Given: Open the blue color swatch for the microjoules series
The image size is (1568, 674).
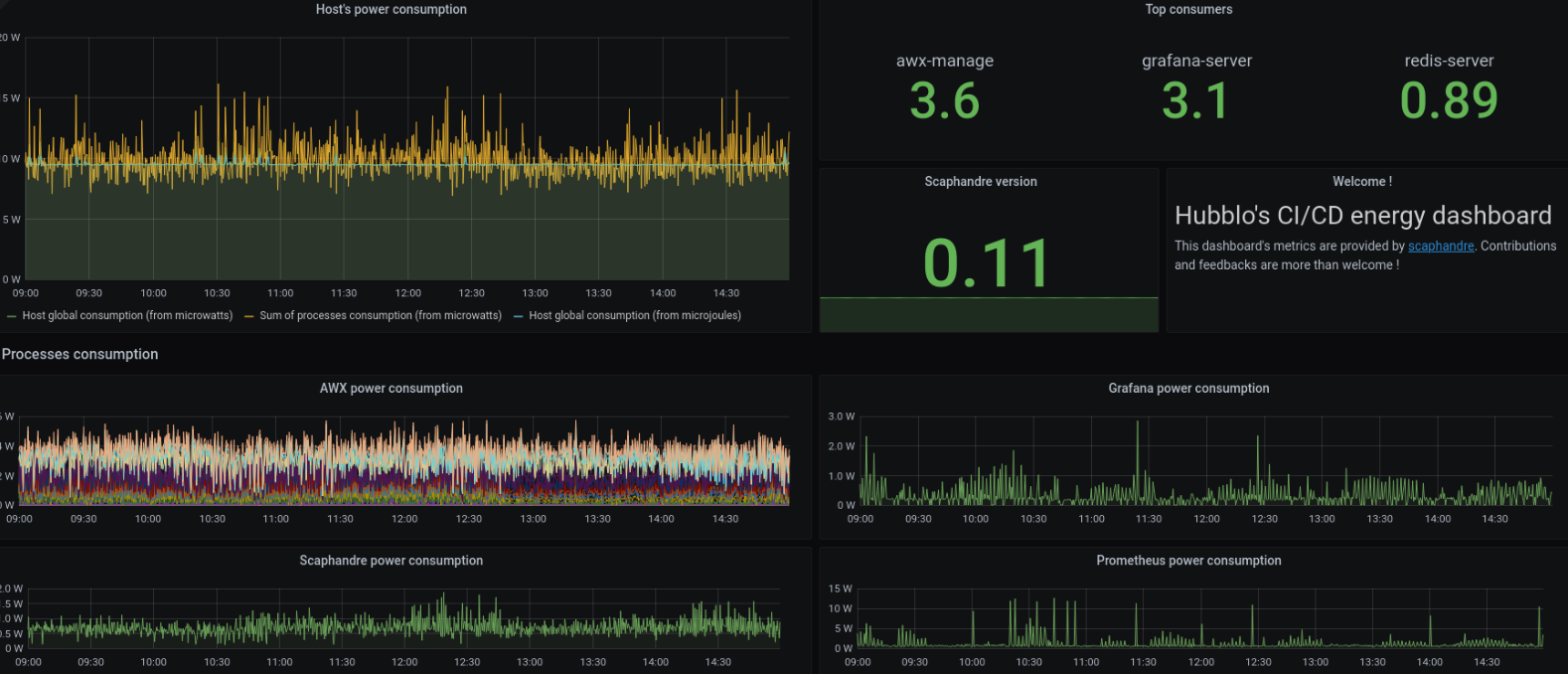Looking at the screenshot, I should [519, 316].
